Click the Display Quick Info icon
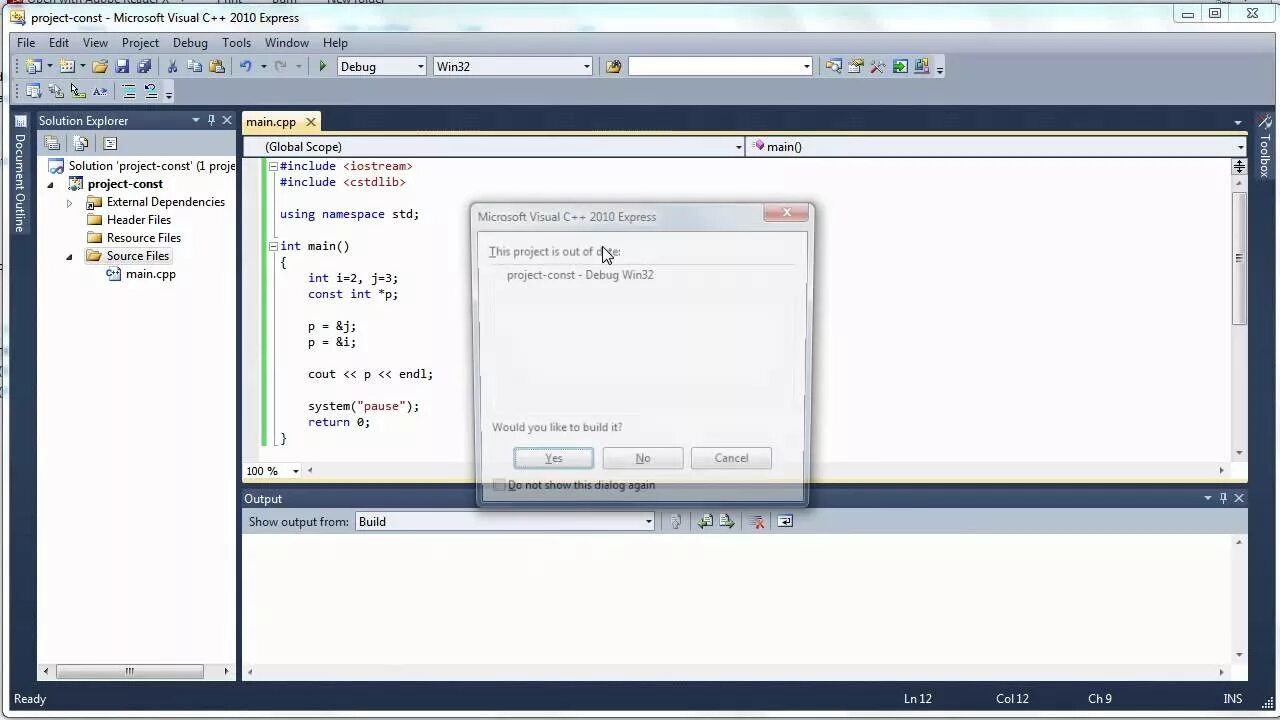This screenshot has height=720, width=1280. tap(77, 91)
